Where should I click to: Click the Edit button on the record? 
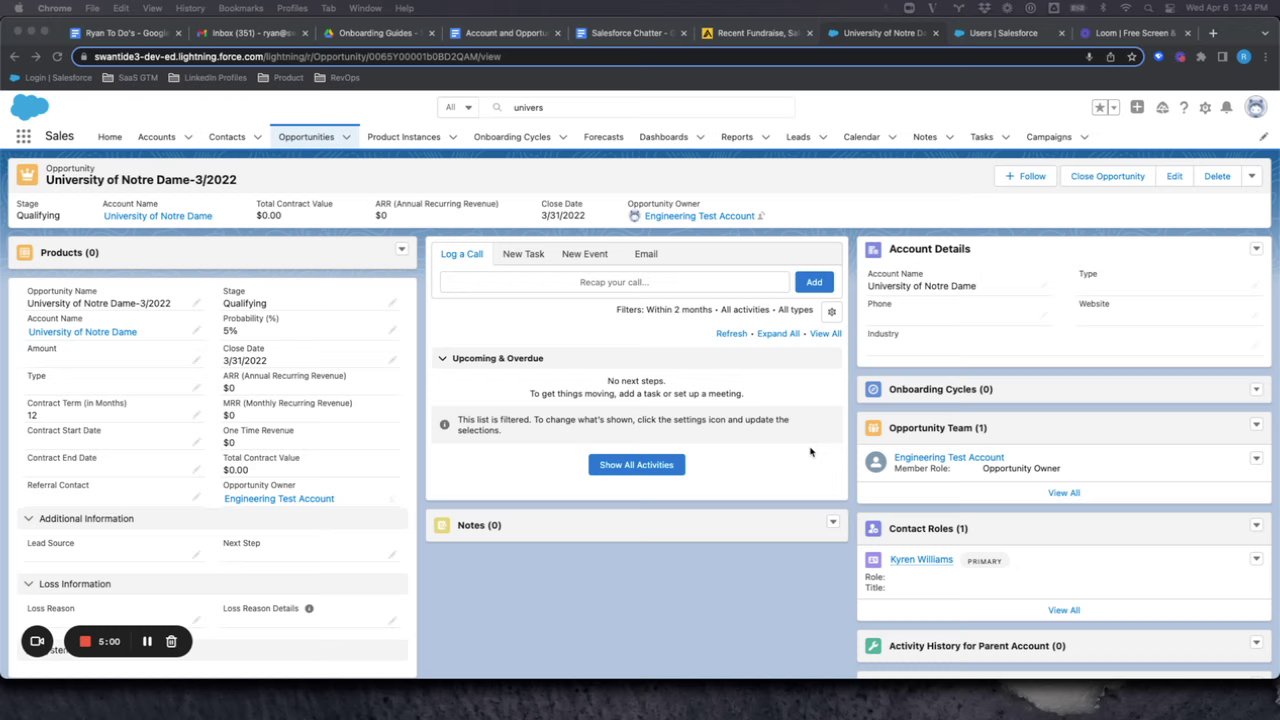[x=1174, y=176]
